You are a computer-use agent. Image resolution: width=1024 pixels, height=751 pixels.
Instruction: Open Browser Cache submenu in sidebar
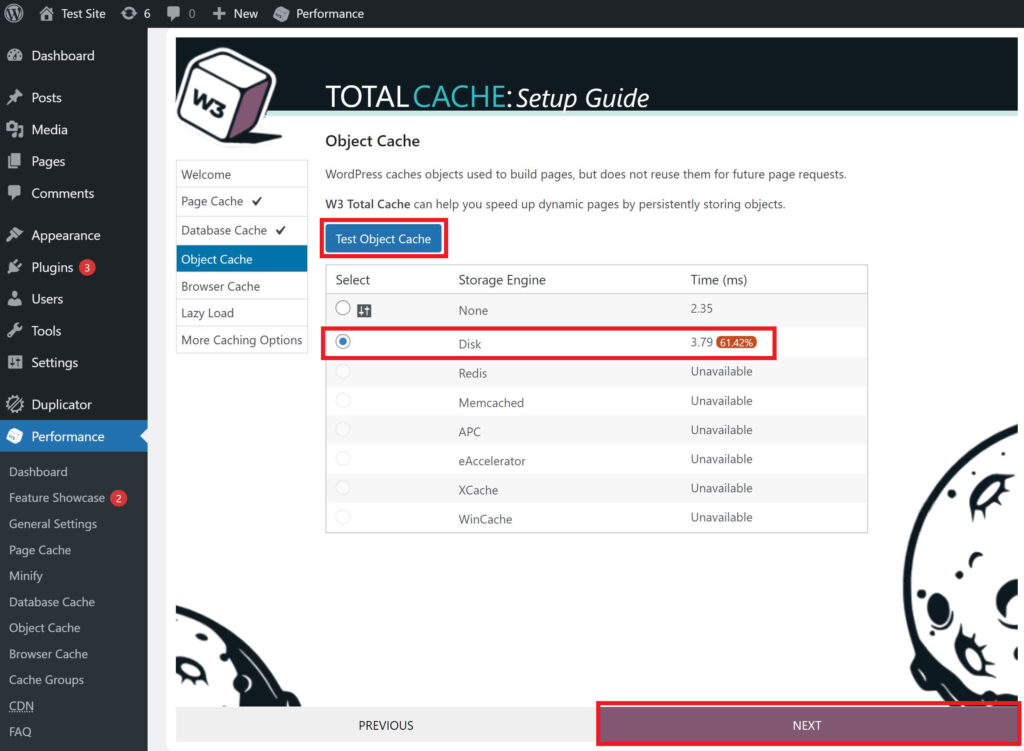[x=48, y=654]
